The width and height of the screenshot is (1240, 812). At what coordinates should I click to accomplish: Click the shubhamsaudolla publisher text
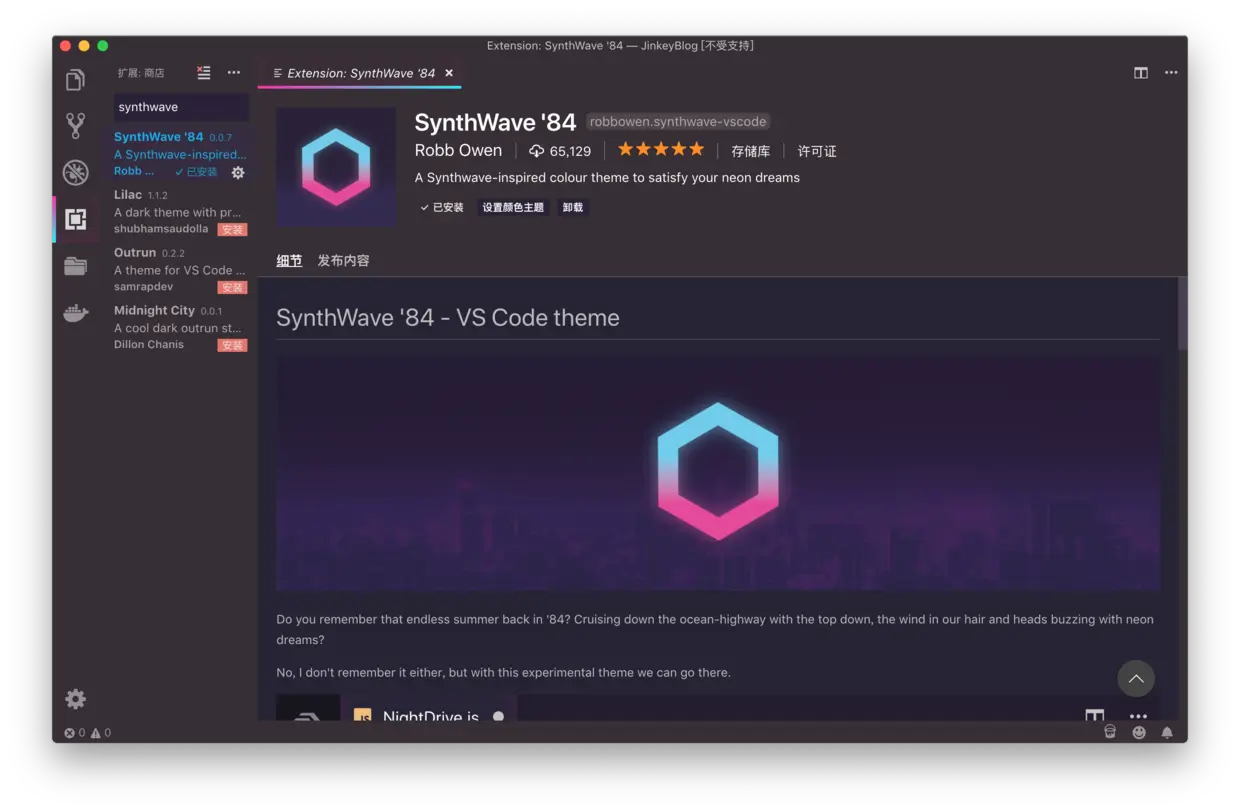161,229
